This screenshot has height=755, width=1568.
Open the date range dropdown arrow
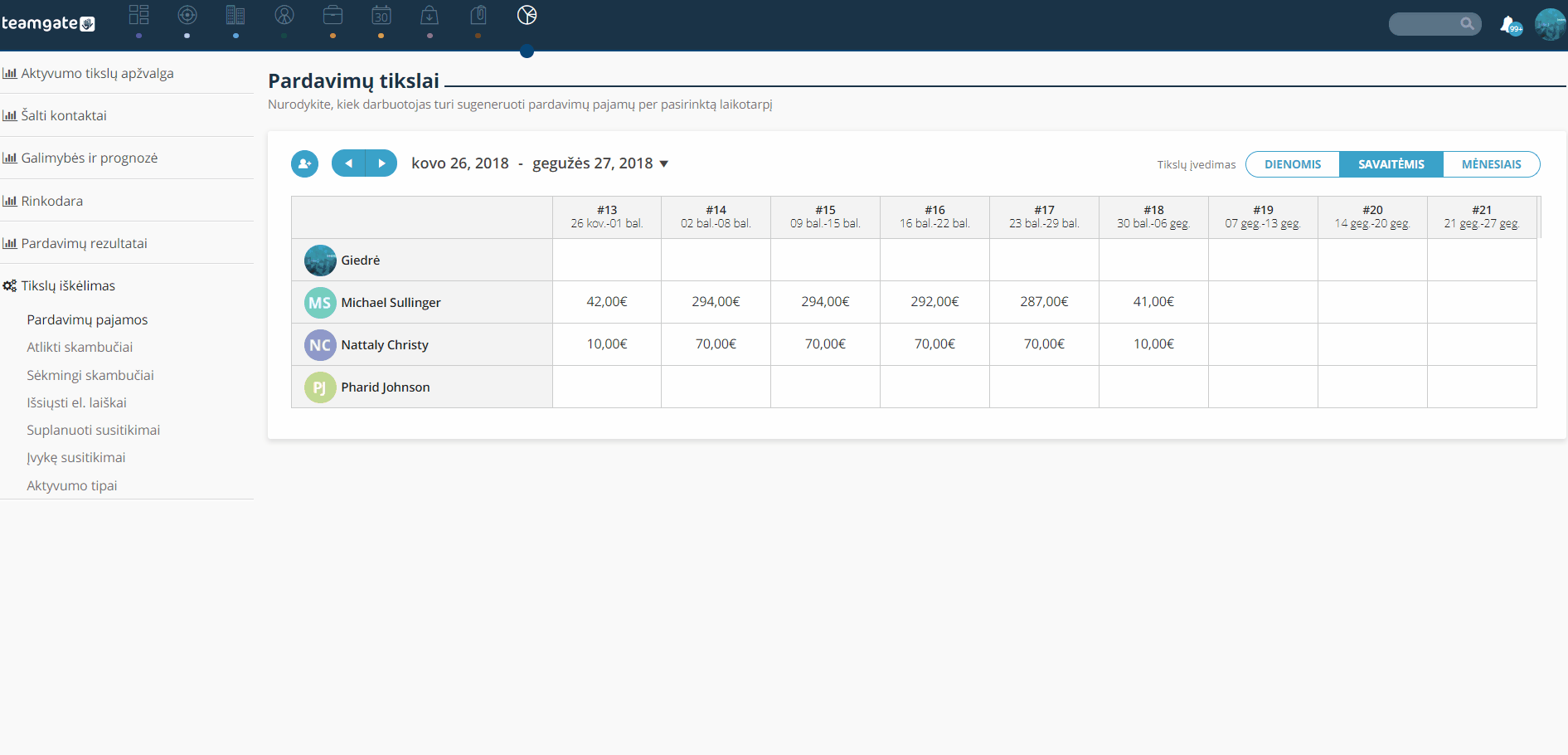tap(664, 164)
